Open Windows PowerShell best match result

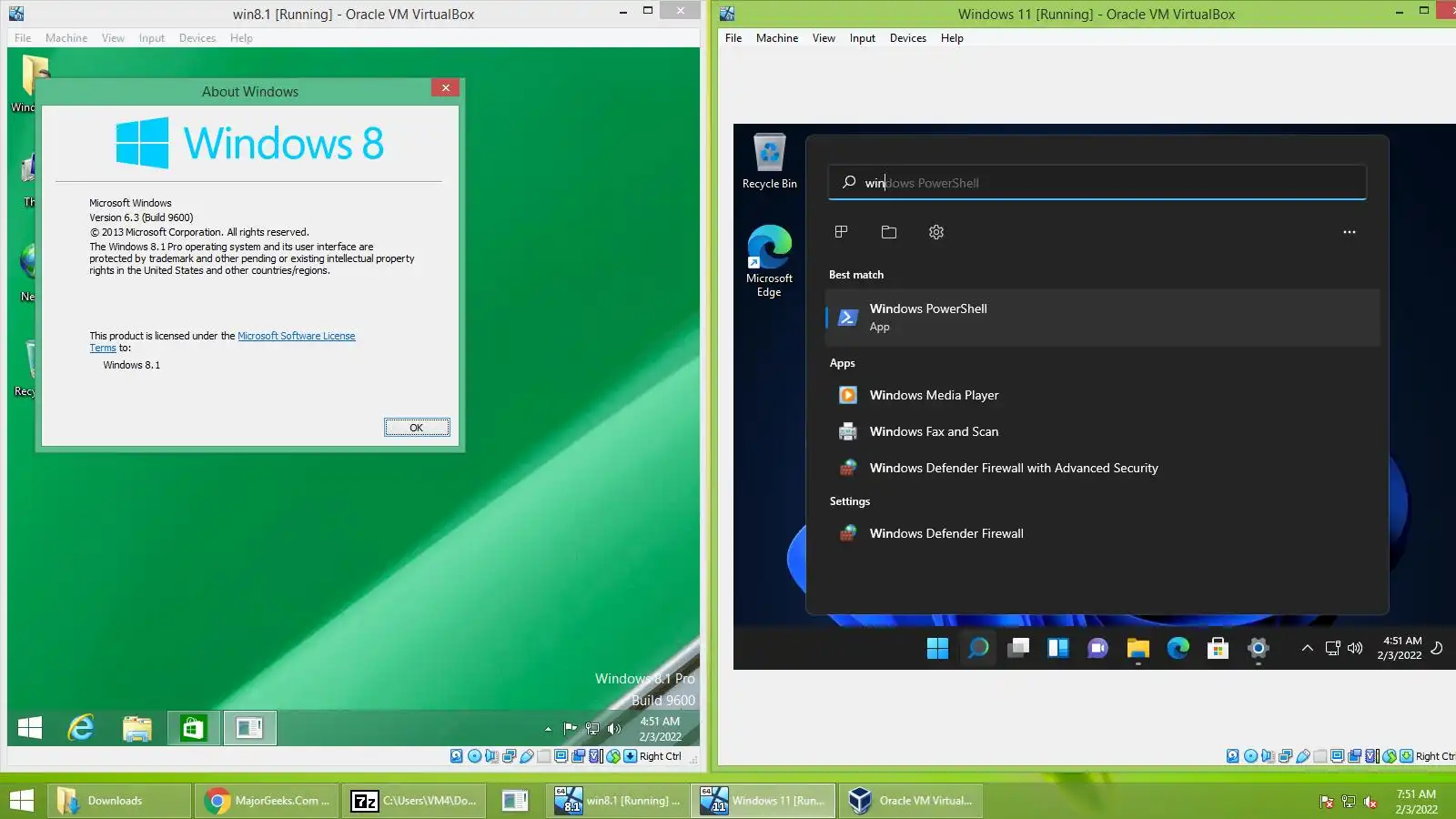pos(1102,318)
